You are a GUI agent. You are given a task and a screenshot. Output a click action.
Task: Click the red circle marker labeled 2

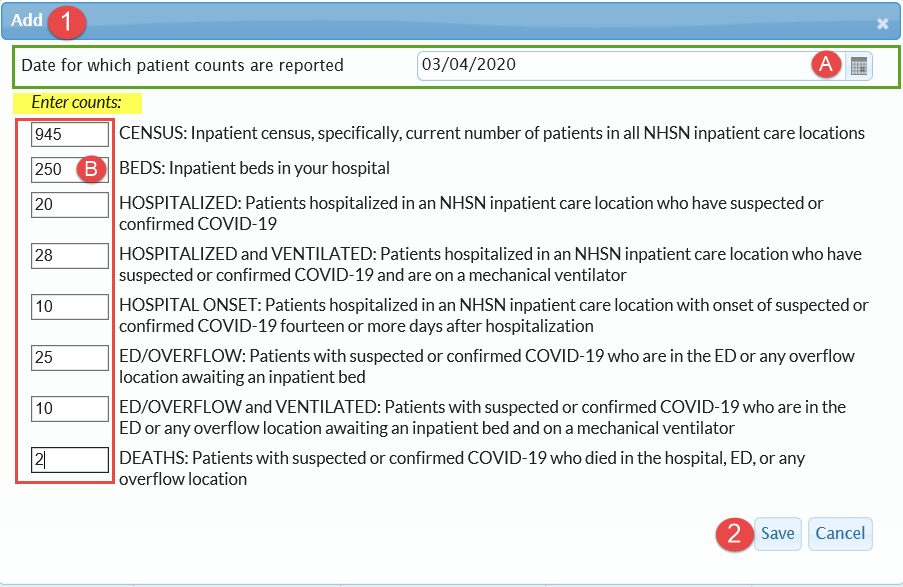[735, 534]
